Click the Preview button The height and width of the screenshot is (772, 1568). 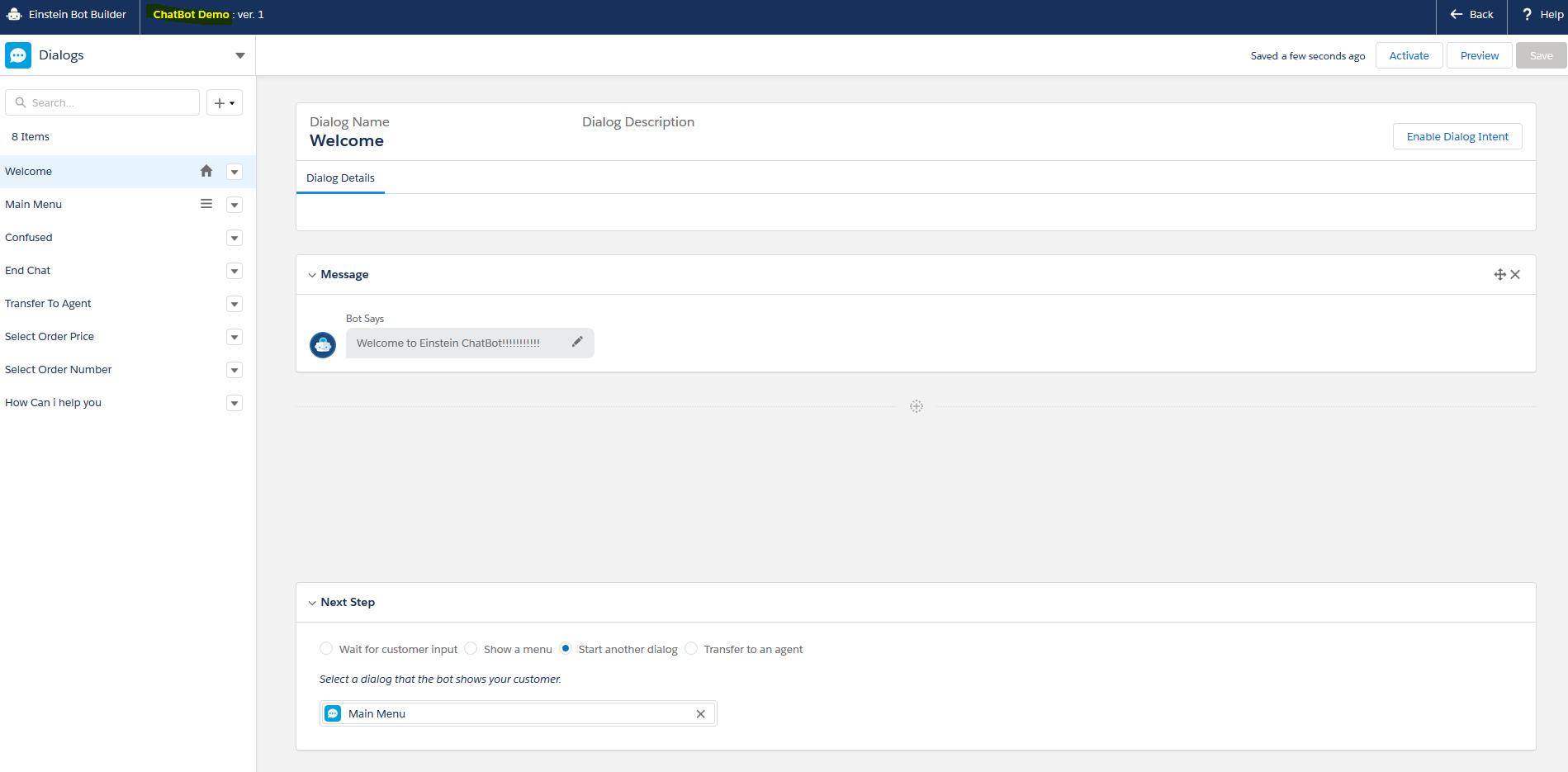point(1479,55)
